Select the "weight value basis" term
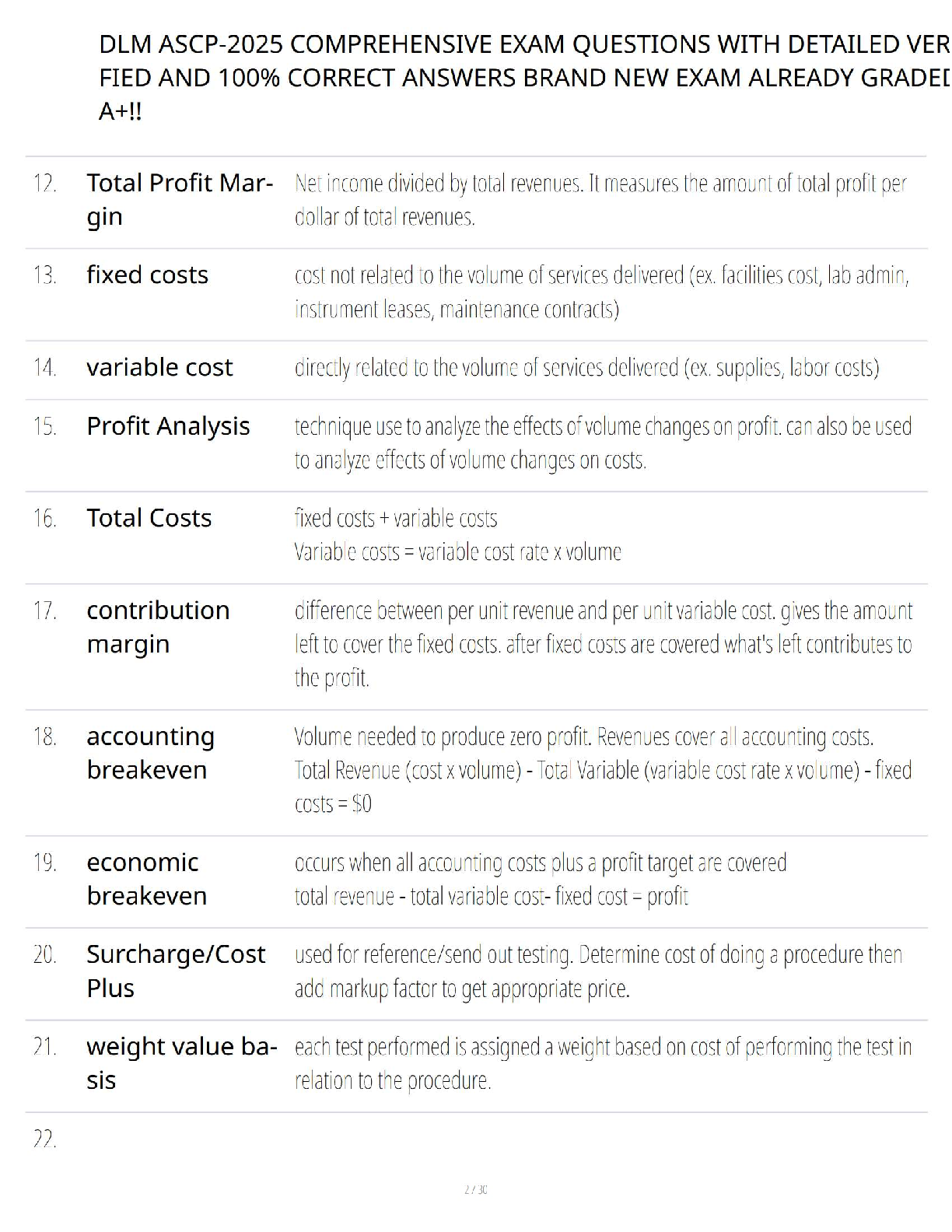Screen dimensions: 952x1232 181,1062
